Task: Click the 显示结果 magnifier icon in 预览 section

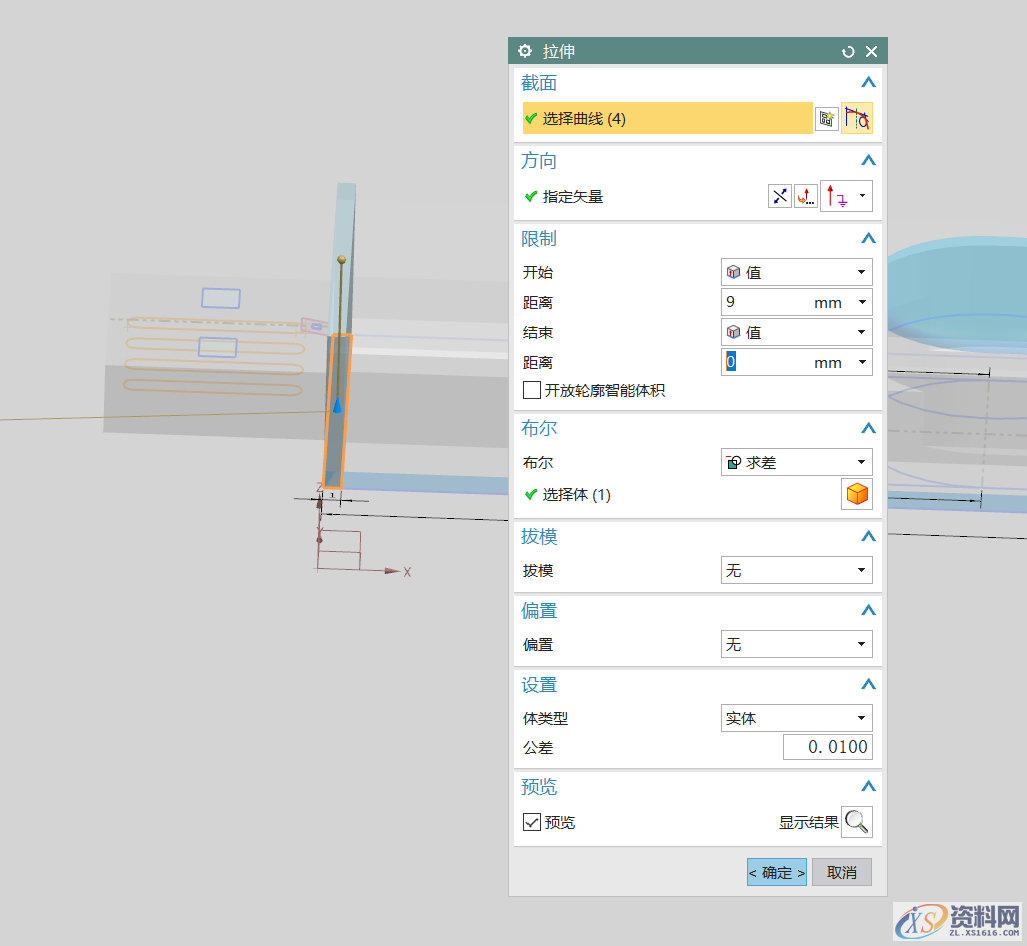Action: pyautogui.click(x=857, y=821)
